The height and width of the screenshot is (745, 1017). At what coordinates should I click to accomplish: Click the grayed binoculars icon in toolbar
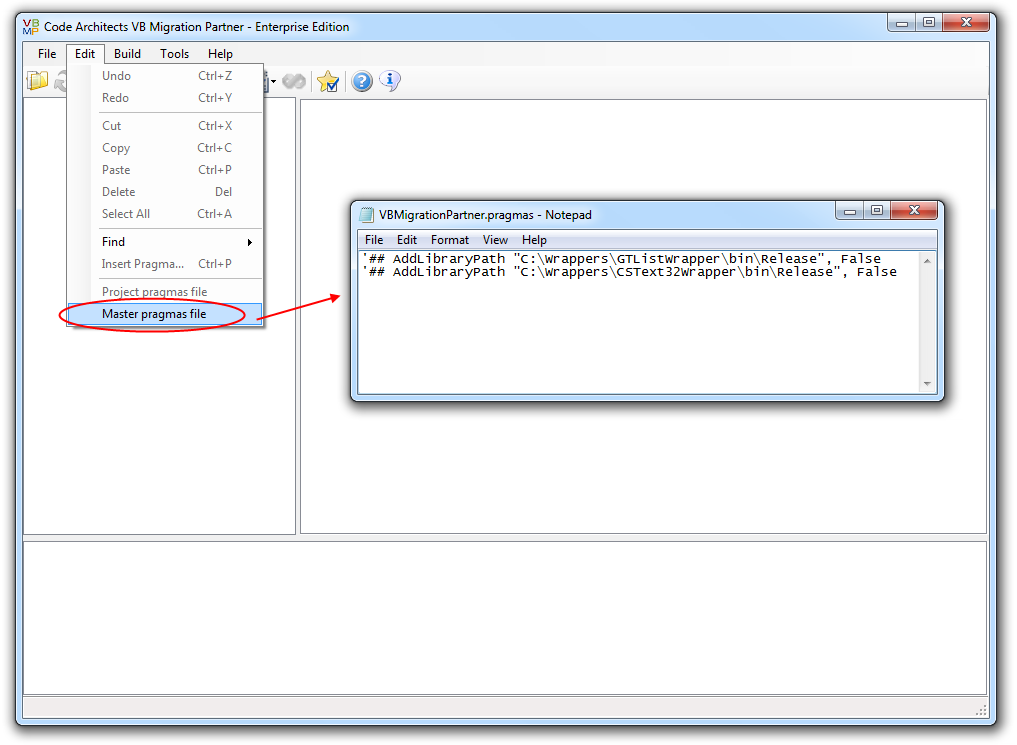(294, 81)
